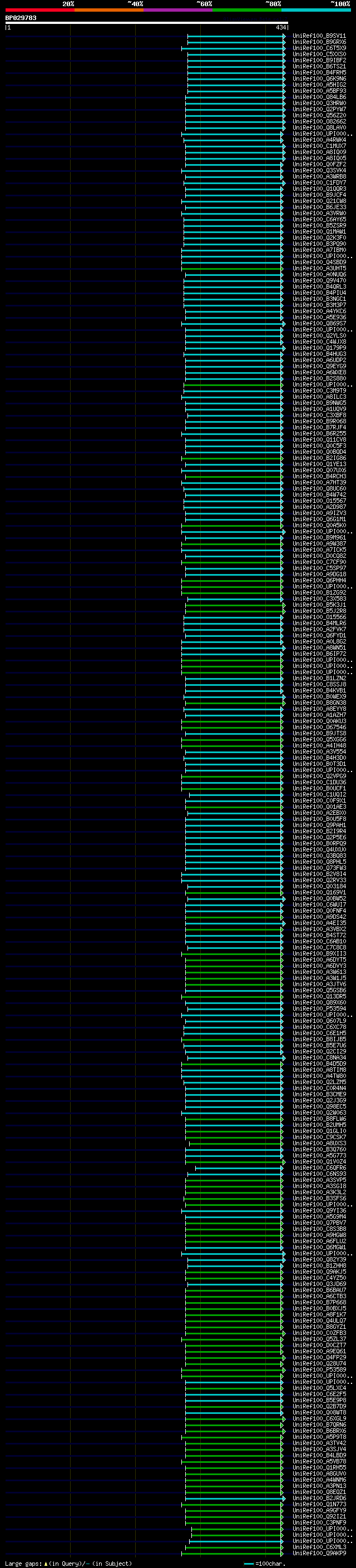Click hit label UniRef100_C3PNF9
The image size is (356, 1568).
[x=319, y=1522]
